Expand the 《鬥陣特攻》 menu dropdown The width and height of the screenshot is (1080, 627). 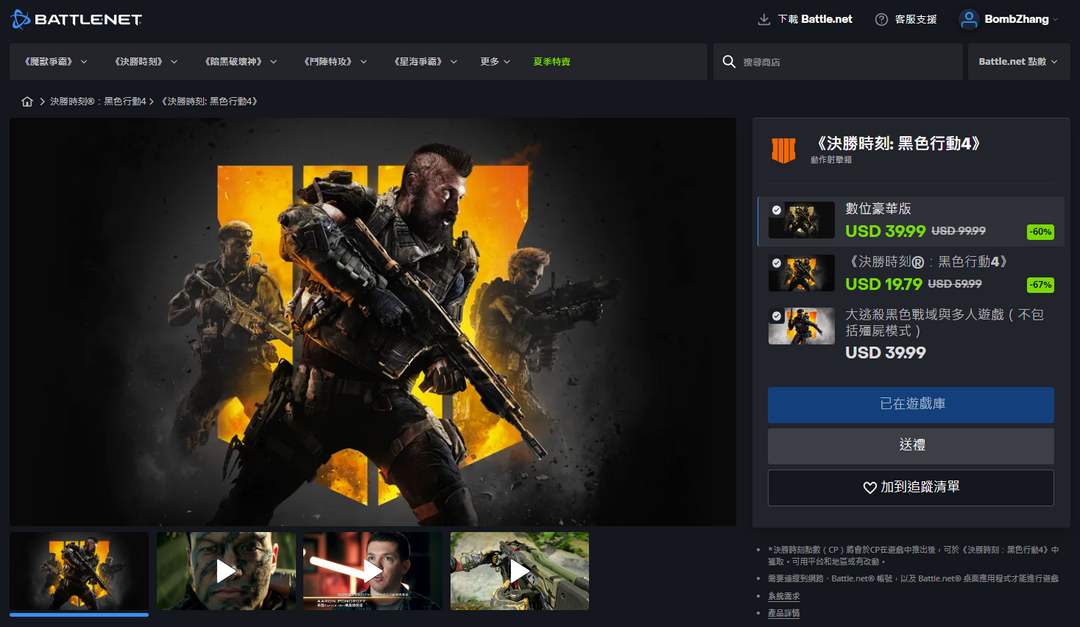click(335, 62)
